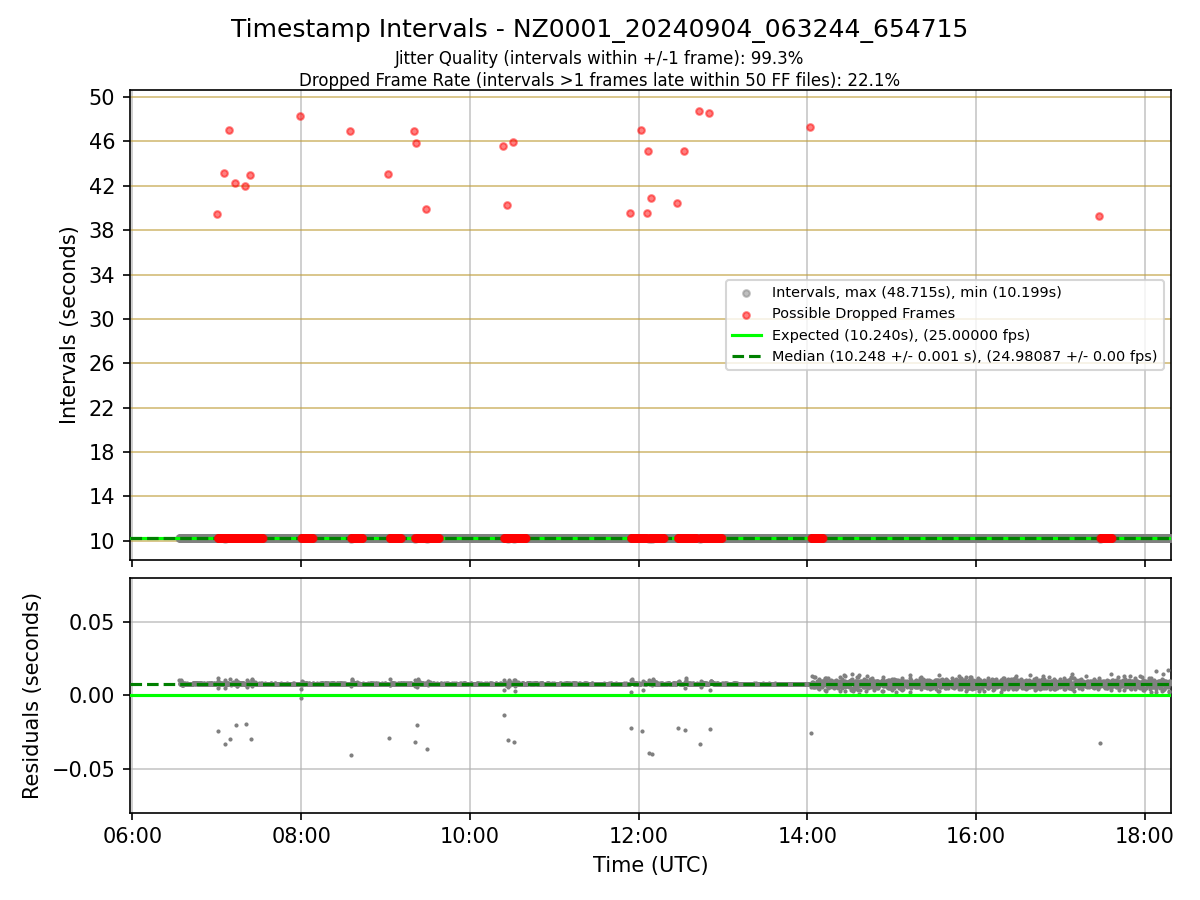Click the '06:00' time axis tick label
This screenshot has height=900, width=1200.
pos(132,834)
